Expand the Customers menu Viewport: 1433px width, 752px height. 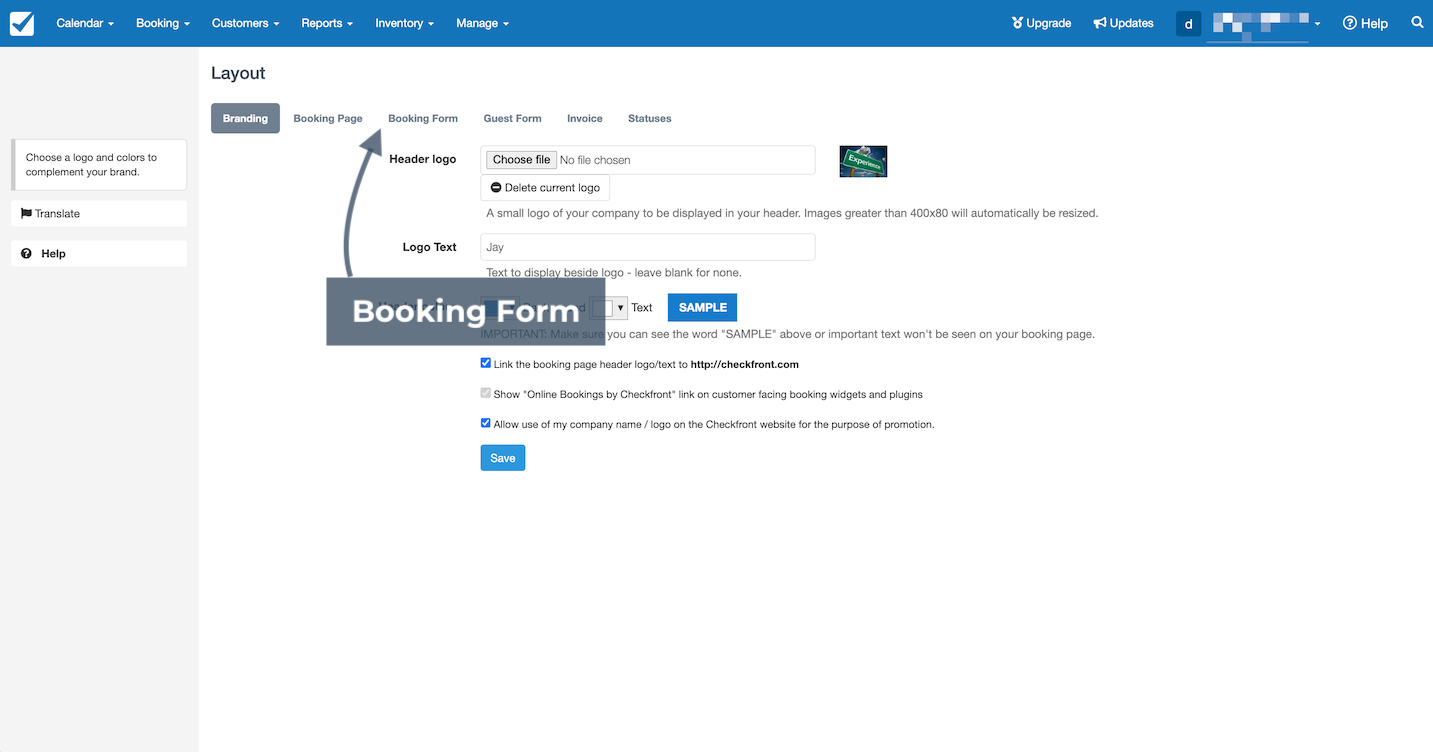[x=245, y=23]
